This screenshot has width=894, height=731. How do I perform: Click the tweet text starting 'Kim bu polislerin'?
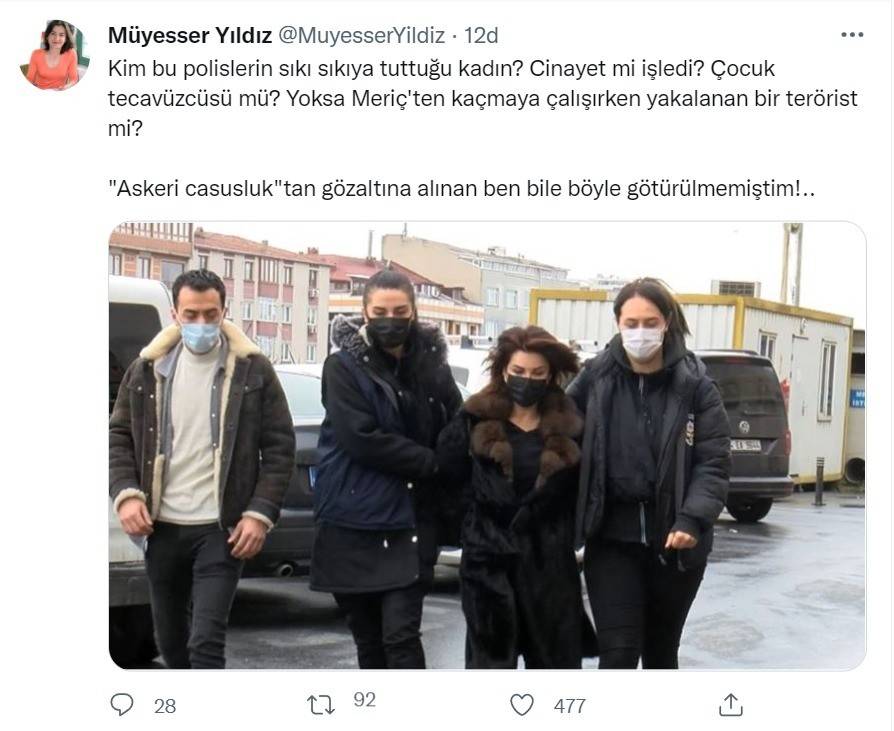click(482, 99)
